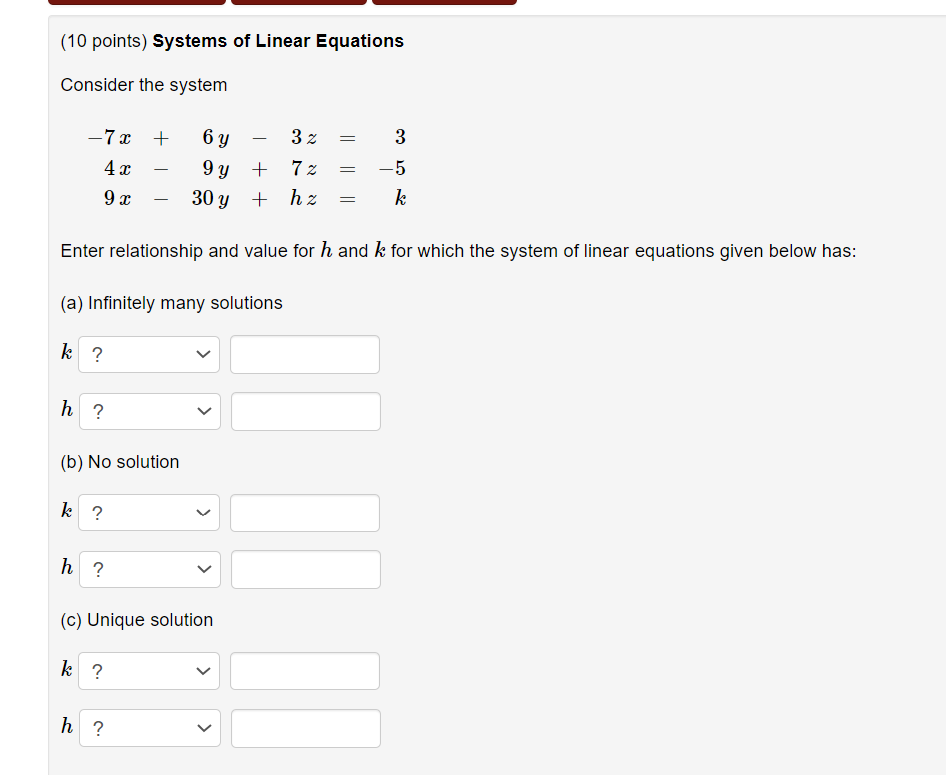Click the chevron on part (b) k selector

coord(203,512)
